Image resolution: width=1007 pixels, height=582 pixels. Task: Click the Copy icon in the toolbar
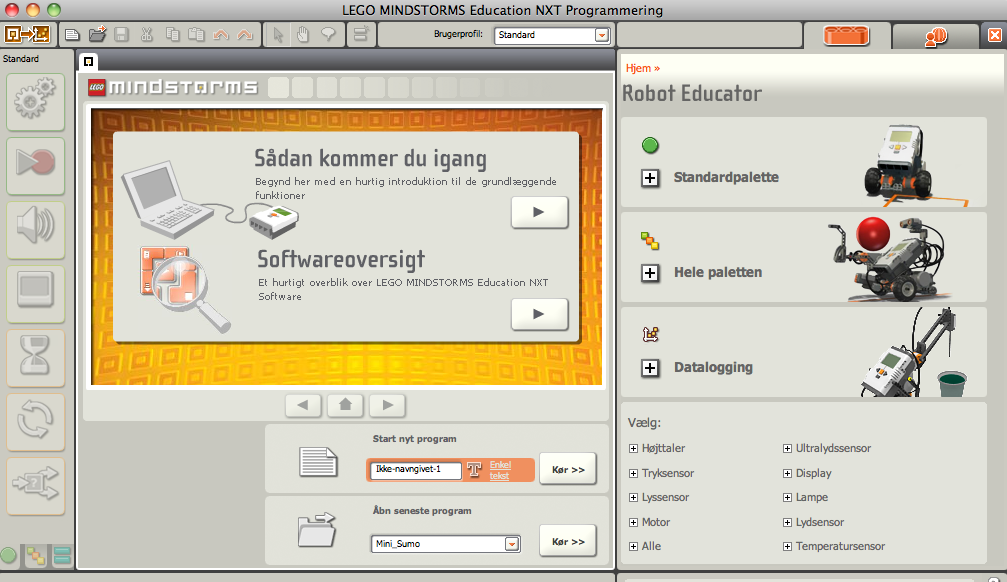point(172,35)
